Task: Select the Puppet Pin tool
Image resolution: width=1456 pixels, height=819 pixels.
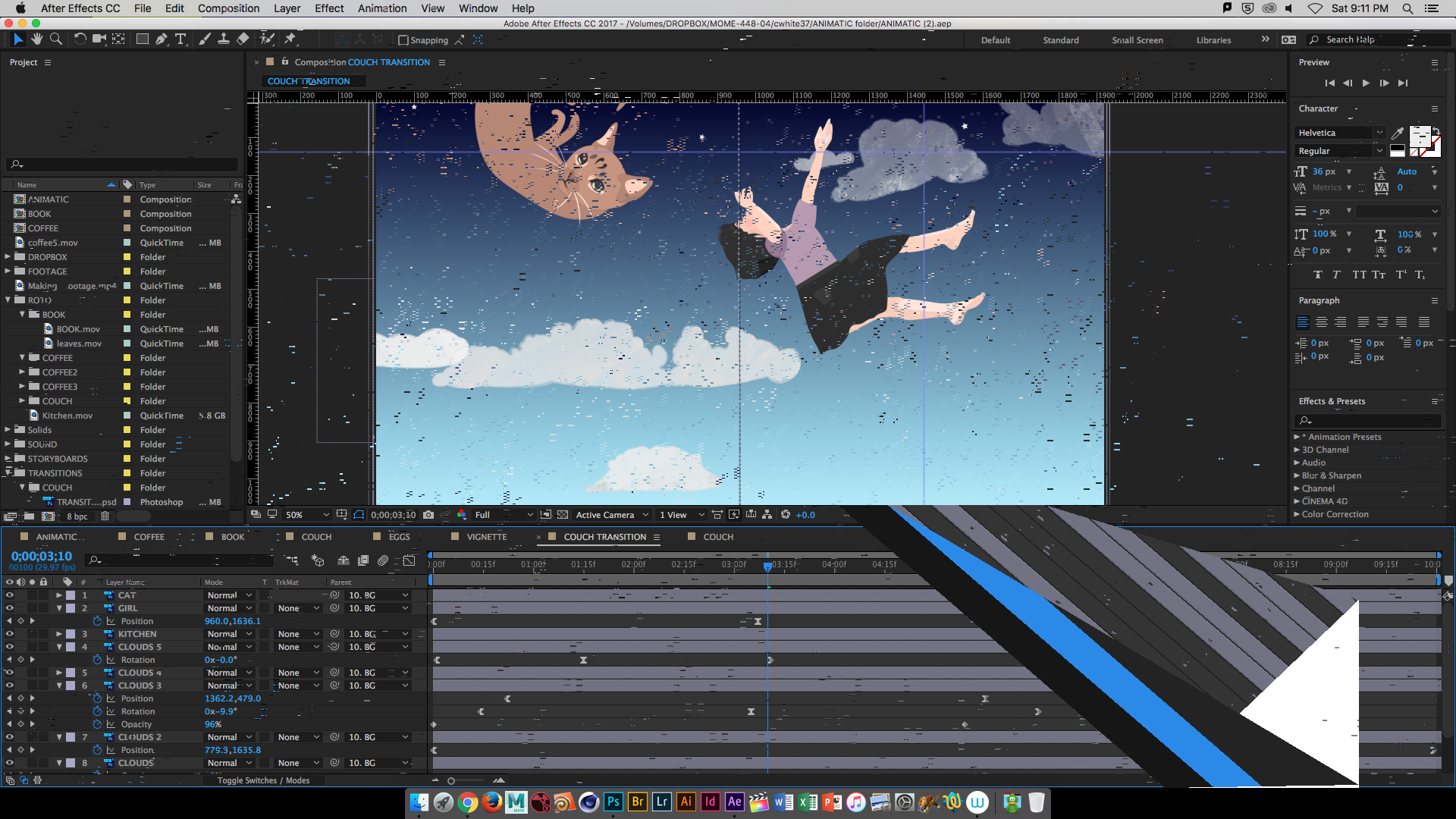Action: point(290,39)
